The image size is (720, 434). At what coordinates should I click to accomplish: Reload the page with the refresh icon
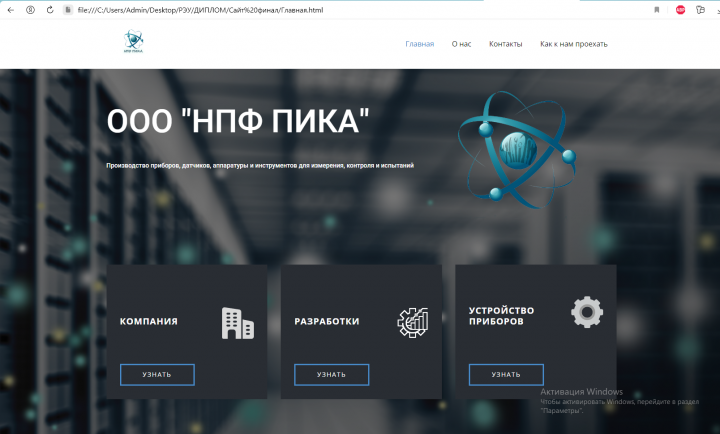point(50,10)
